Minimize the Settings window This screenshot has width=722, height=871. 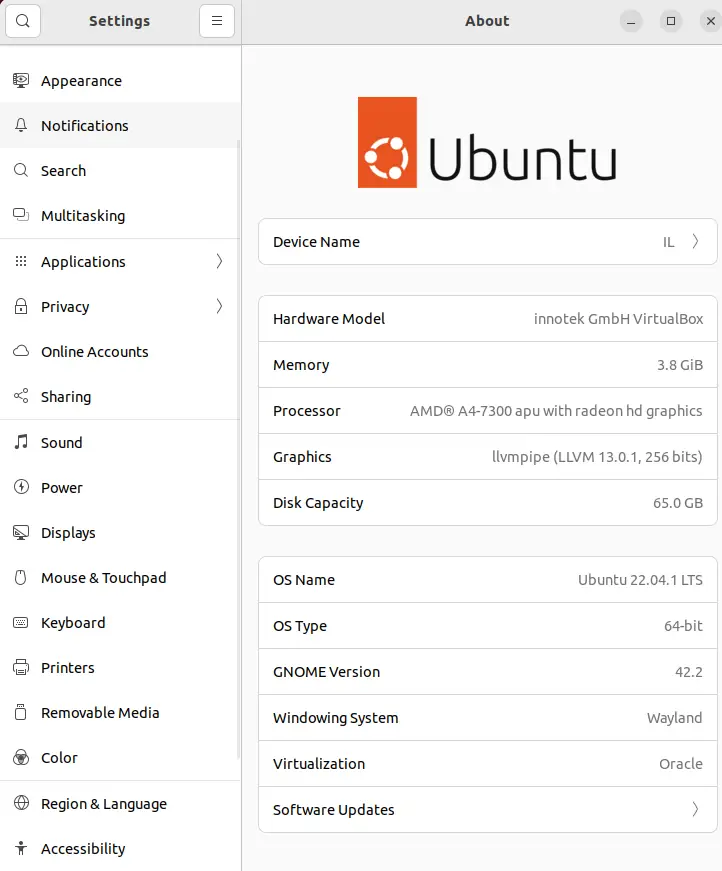(631, 21)
